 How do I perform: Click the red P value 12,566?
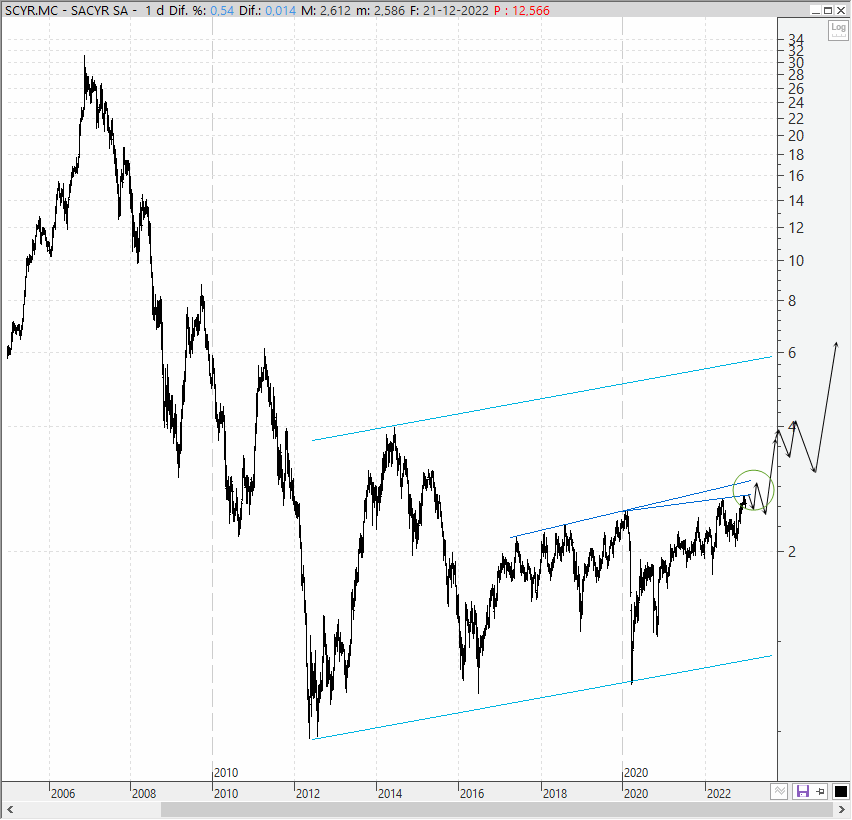click(x=530, y=10)
